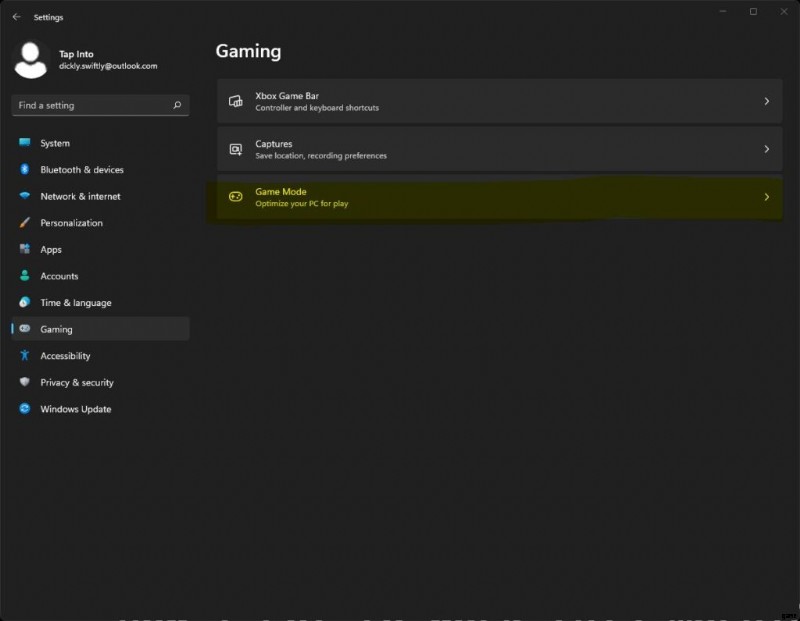This screenshot has height=621, width=800.
Task: Click the Personalization paintbrush icon
Action: point(24,222)
